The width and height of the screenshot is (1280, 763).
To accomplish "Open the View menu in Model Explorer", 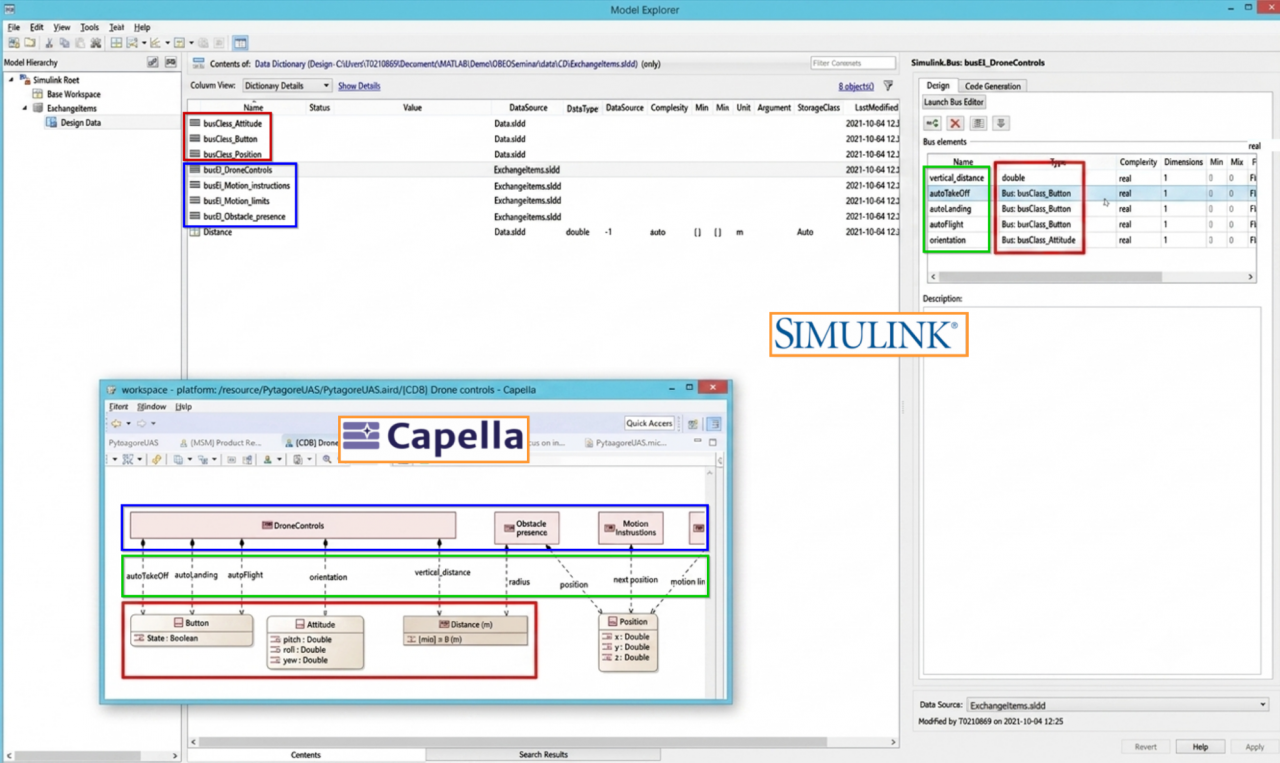I will [62, 28].
